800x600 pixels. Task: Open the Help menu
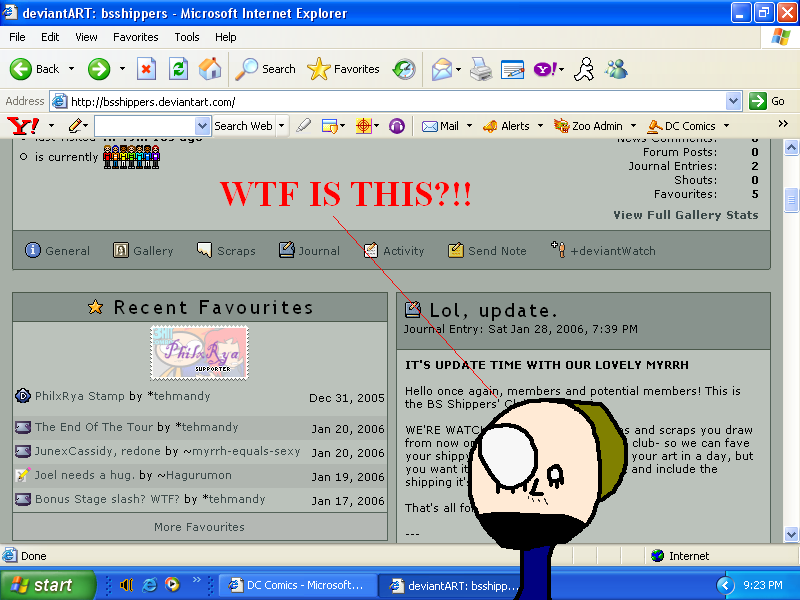pyautogui.click(x=226, y=37)
